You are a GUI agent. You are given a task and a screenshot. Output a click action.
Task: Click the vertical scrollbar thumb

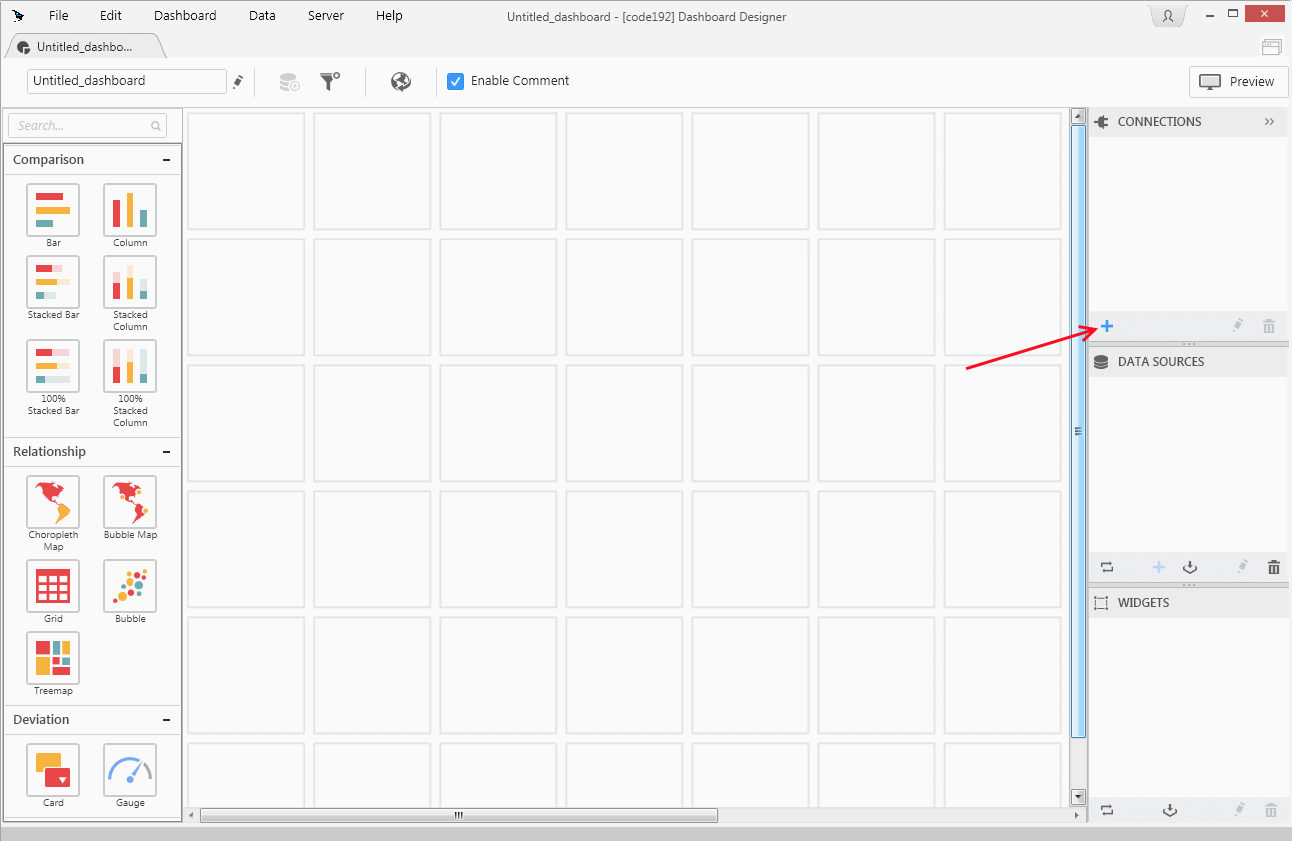[1078, 432]
